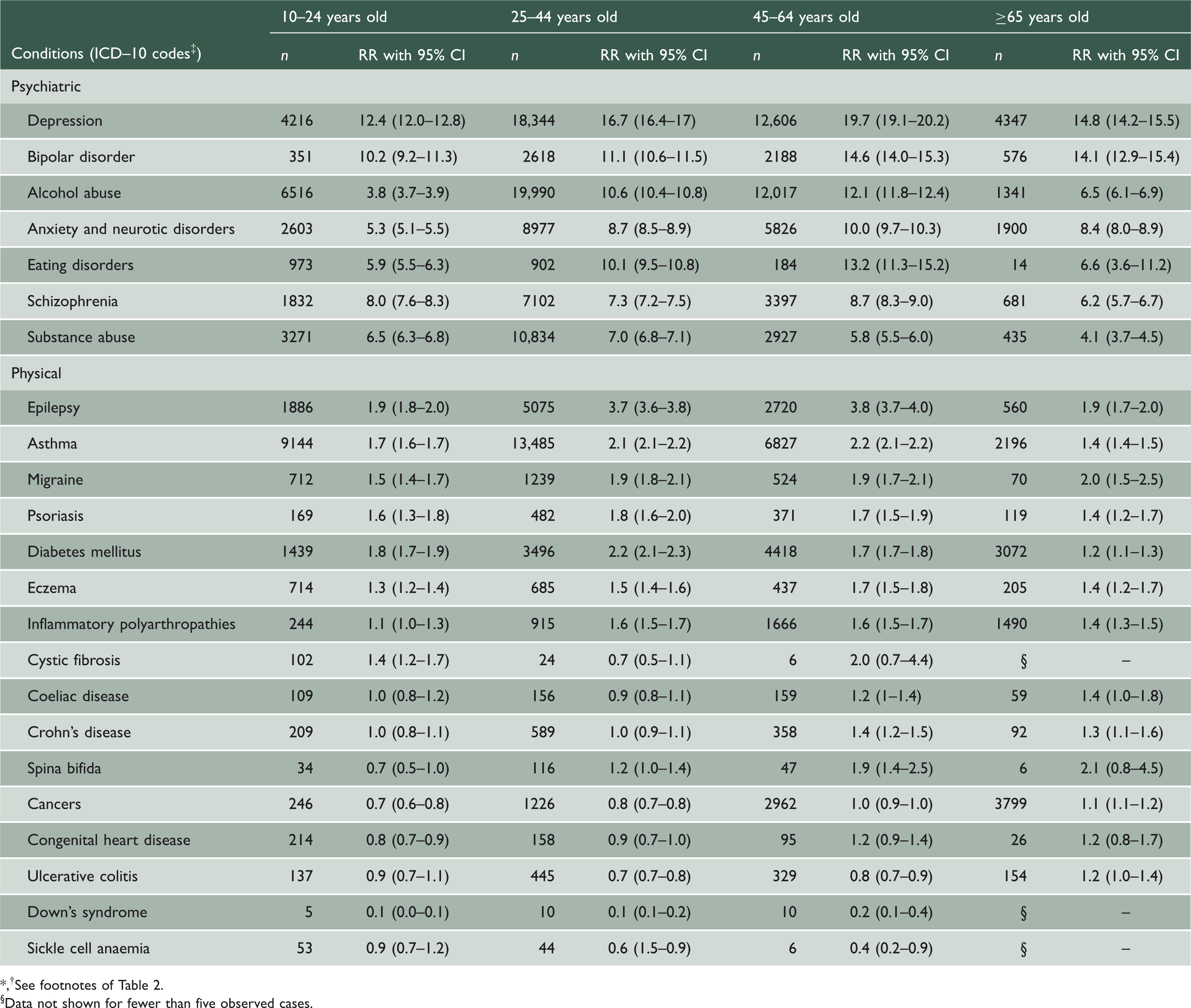Select the Physical section heading
The image size is (1191, 1008).
tap(36, 374)
